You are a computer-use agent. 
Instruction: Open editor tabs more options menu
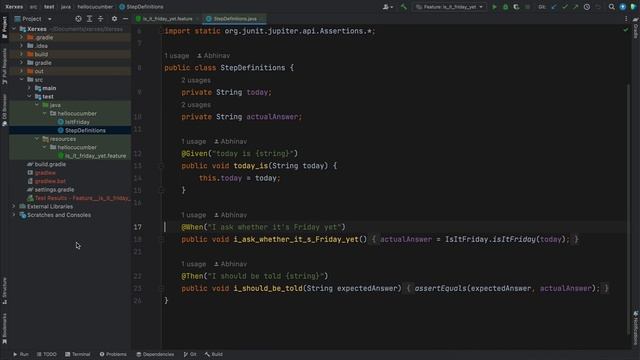626,19
